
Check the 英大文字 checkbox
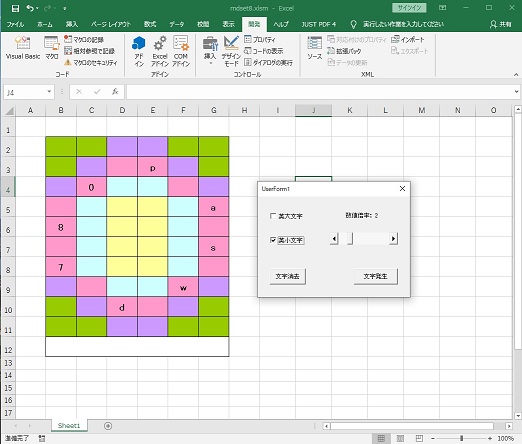pos(273,216)
